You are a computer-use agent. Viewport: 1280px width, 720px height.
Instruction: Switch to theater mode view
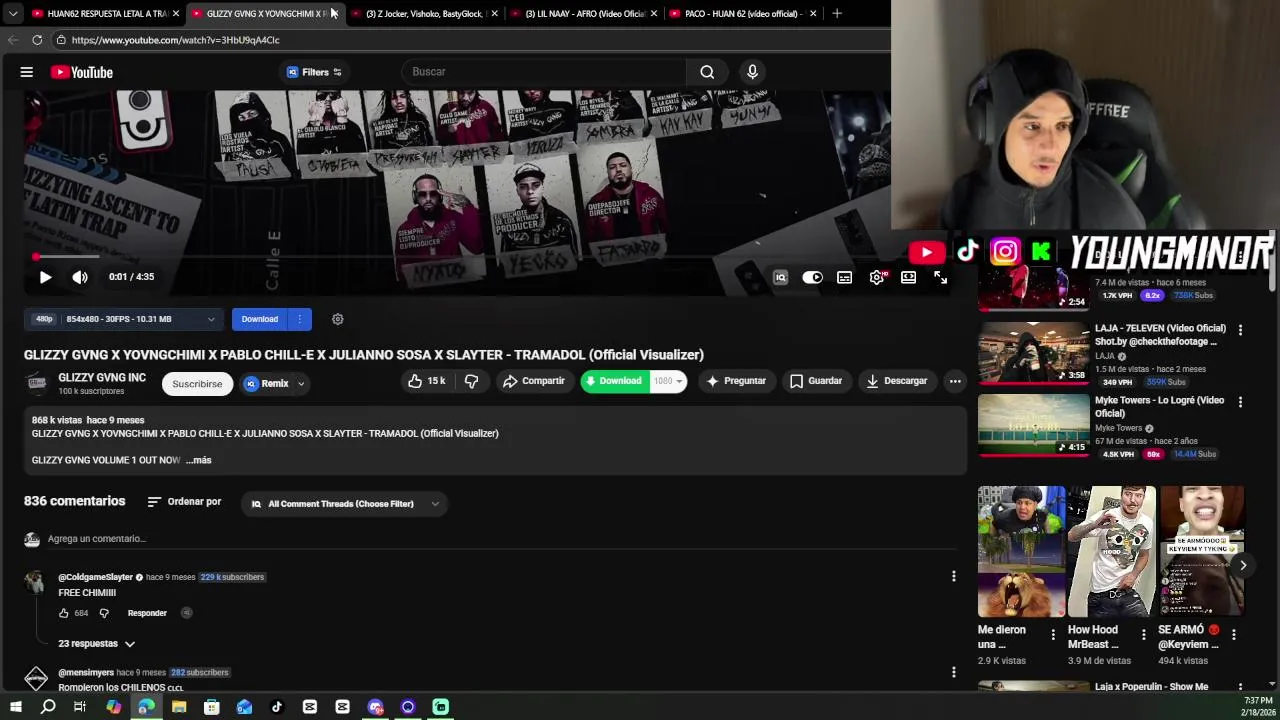pyautogui.click(x=908, y=277)
